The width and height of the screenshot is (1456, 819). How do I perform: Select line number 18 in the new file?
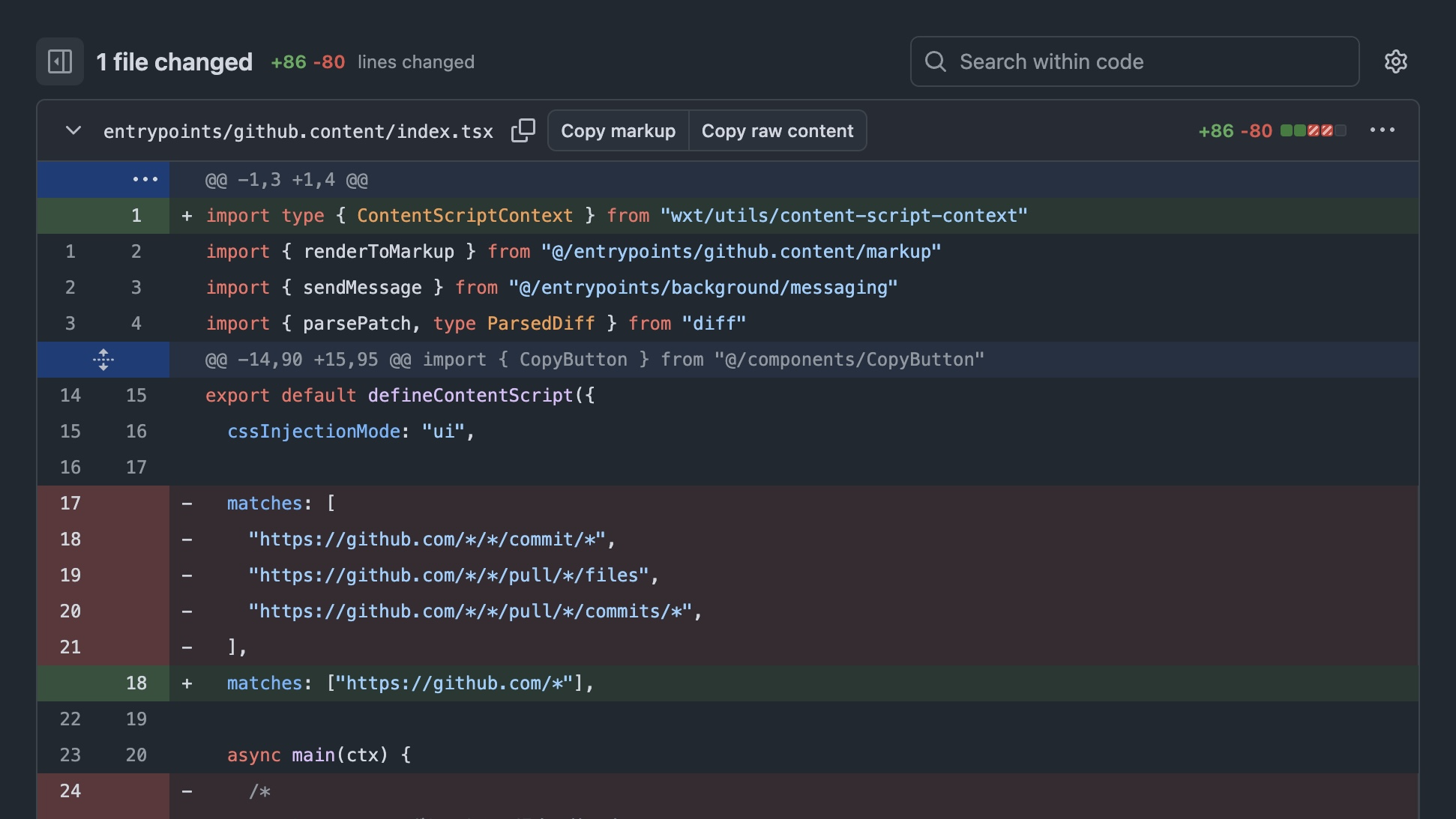tap(136, 683)
